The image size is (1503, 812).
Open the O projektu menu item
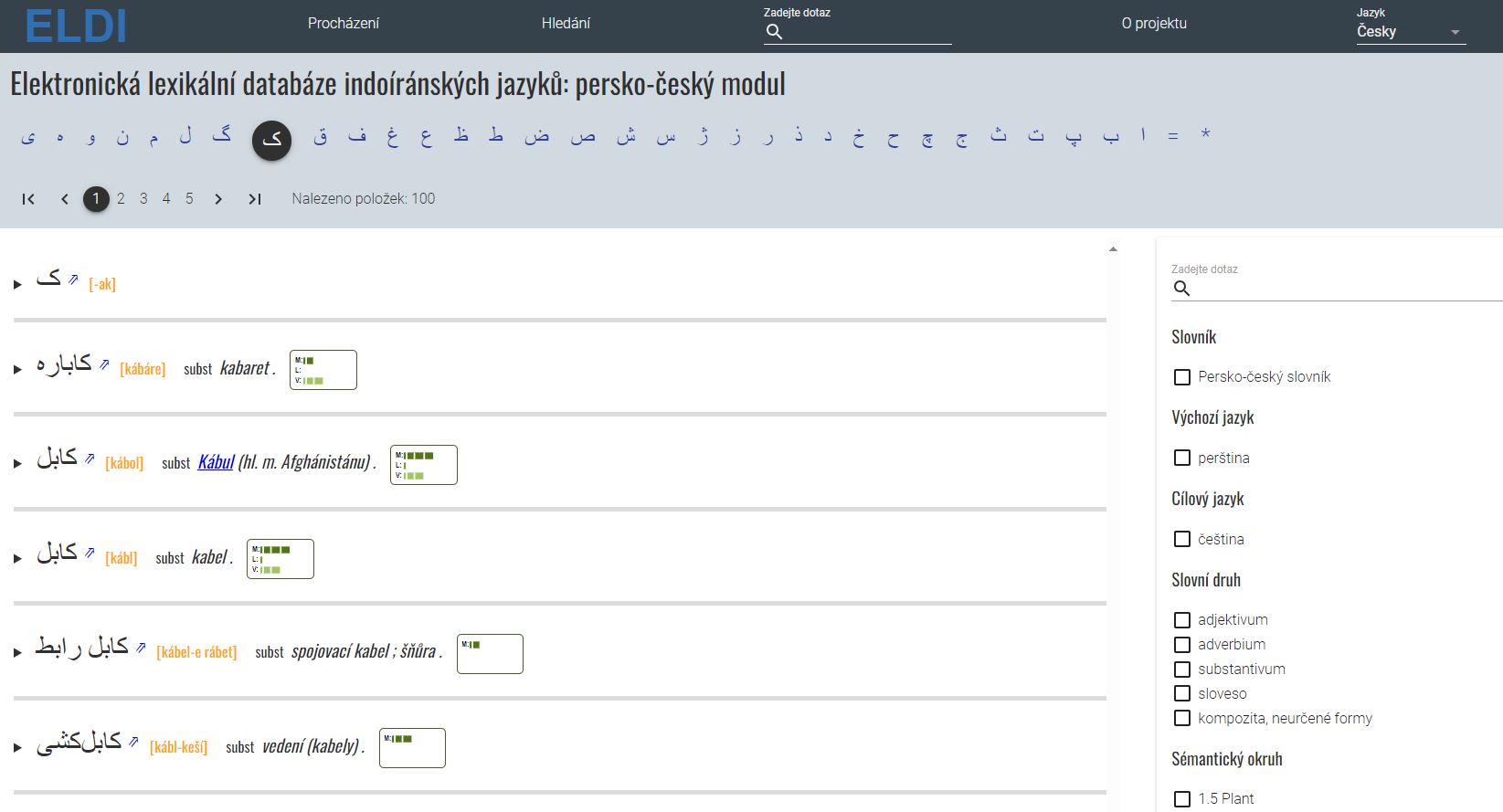point(1153,24)
